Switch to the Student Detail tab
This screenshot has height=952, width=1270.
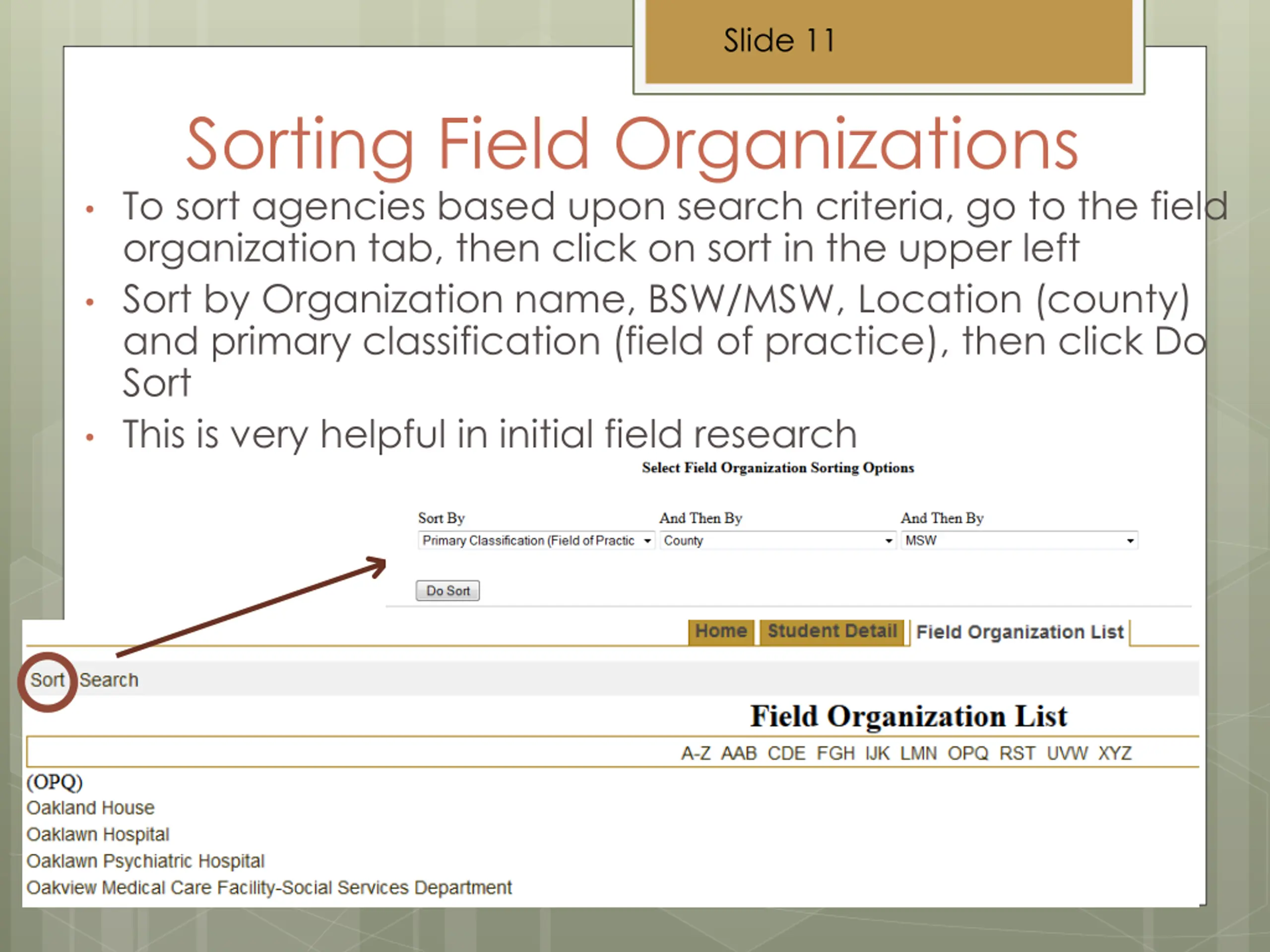[832, 632]
